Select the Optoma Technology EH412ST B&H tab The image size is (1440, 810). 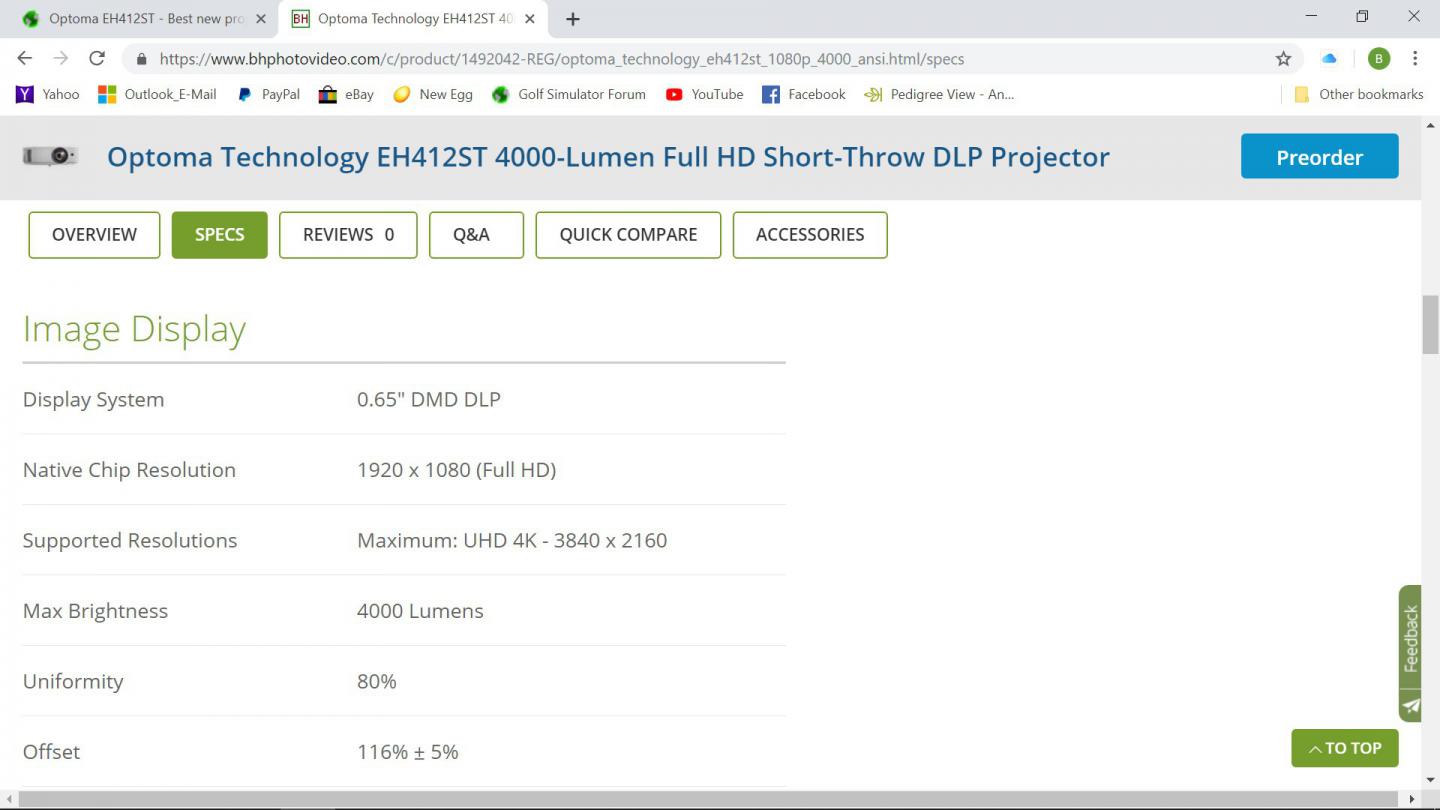(414, 19)
